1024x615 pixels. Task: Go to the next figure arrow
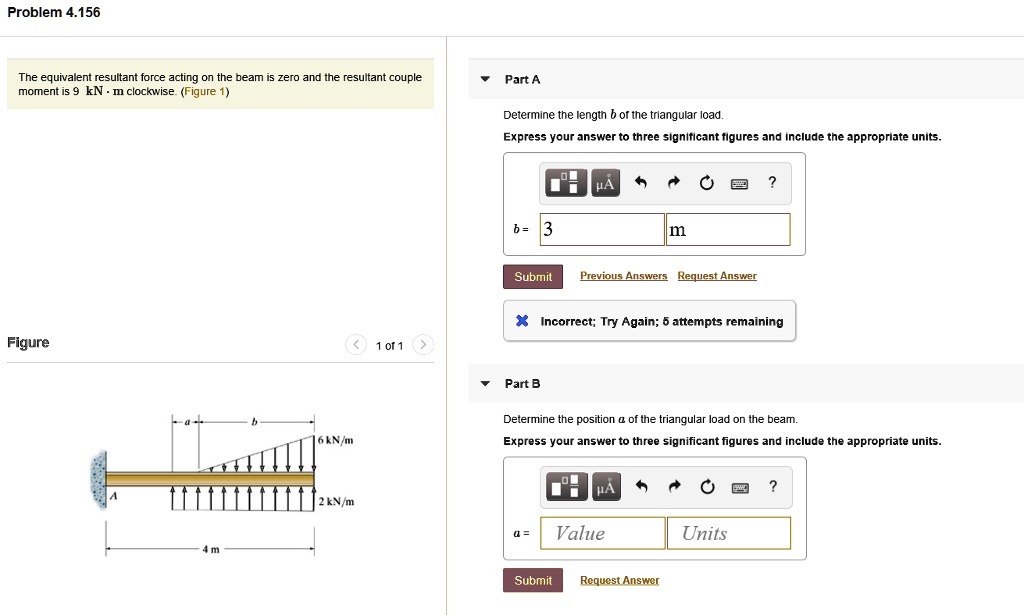424,346
